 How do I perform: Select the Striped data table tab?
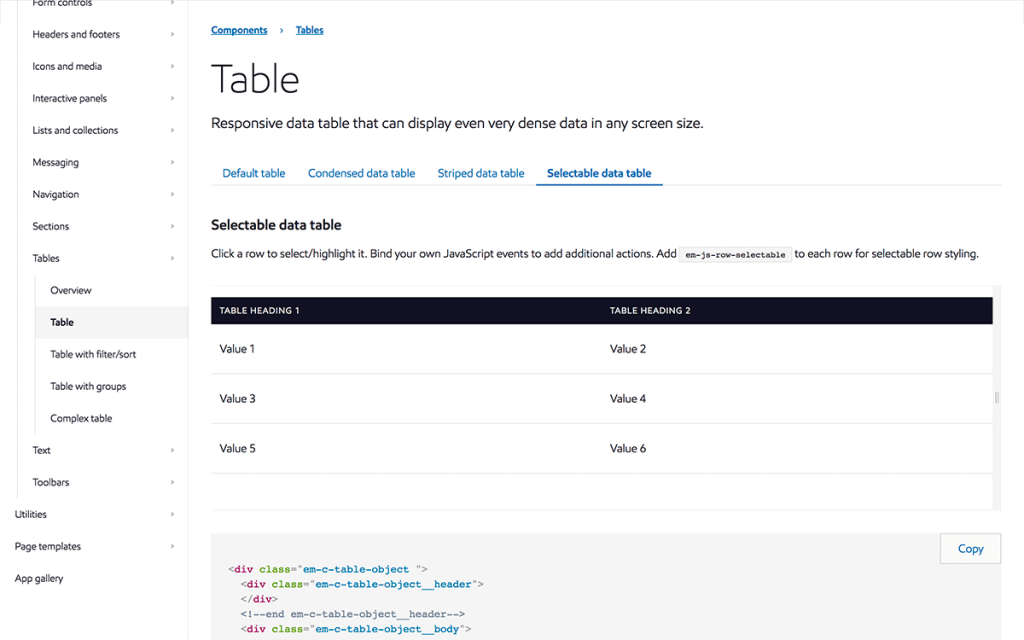point(480,173)
